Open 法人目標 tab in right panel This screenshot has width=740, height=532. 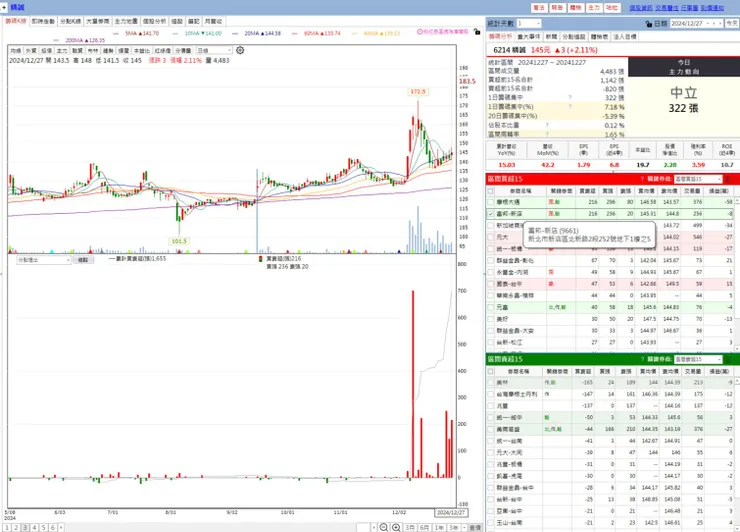tap(625, 36)
